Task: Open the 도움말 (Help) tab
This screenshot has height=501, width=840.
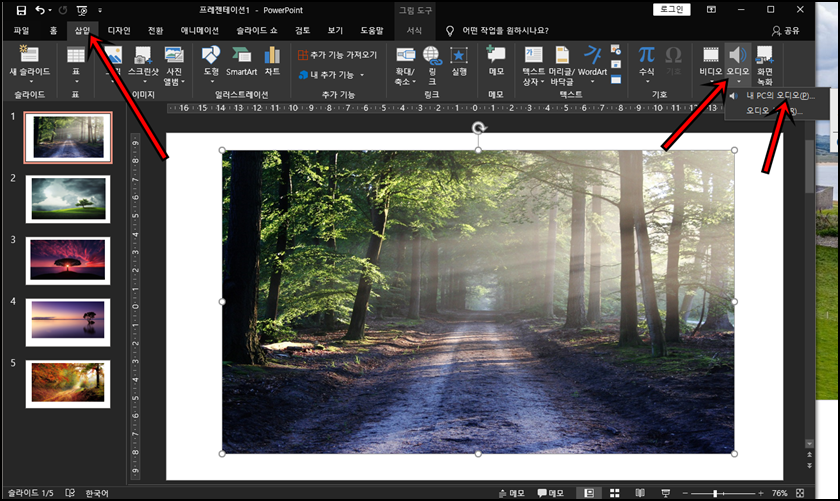Action: coord(372,31)
